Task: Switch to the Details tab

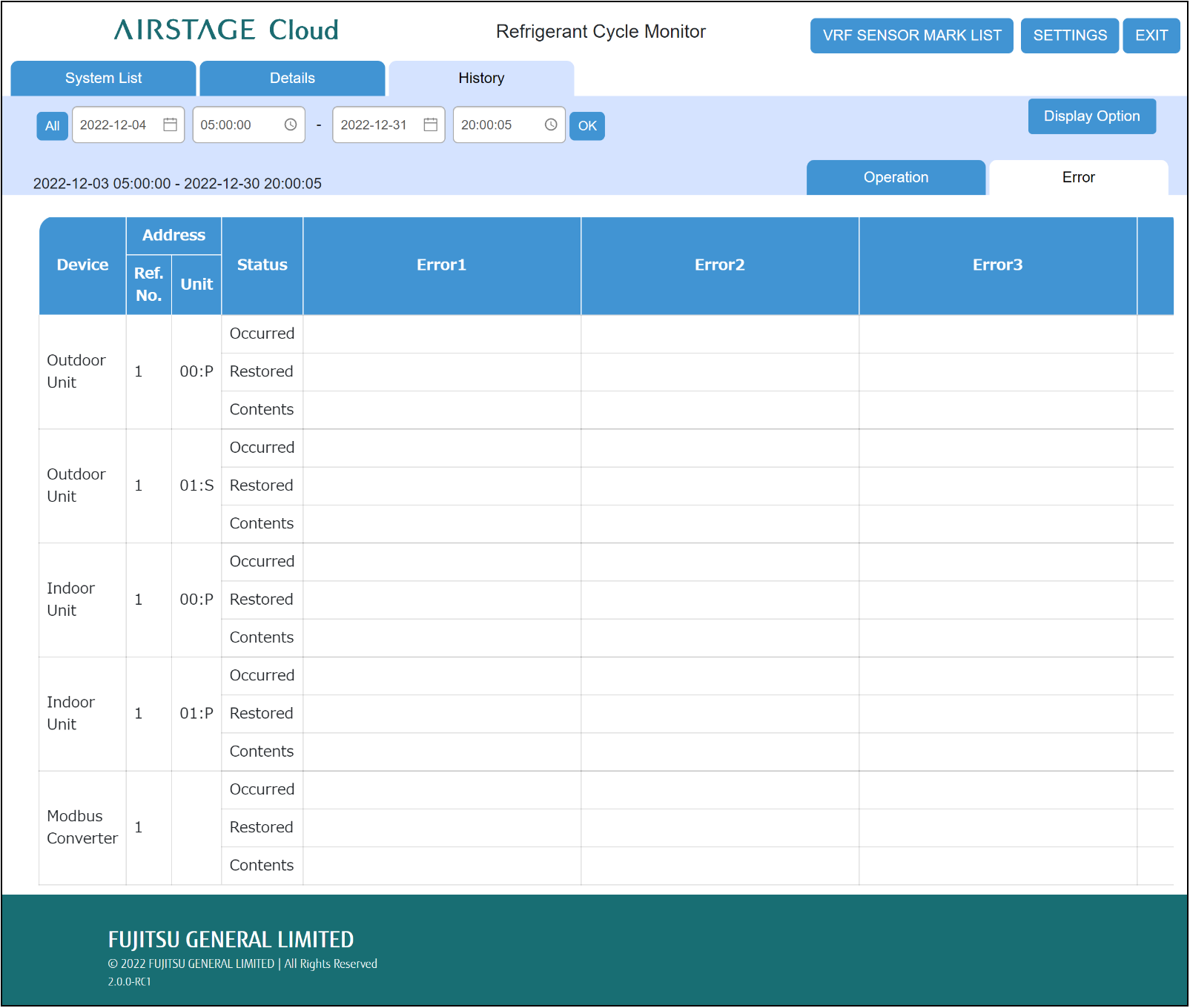Action: pyautogui.click(x=292, y=79)
